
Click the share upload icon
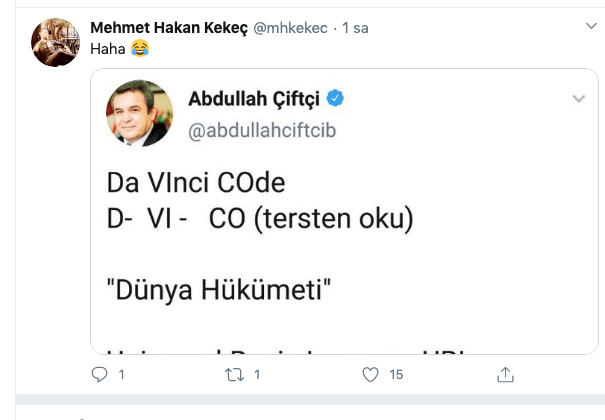point(505,374)
